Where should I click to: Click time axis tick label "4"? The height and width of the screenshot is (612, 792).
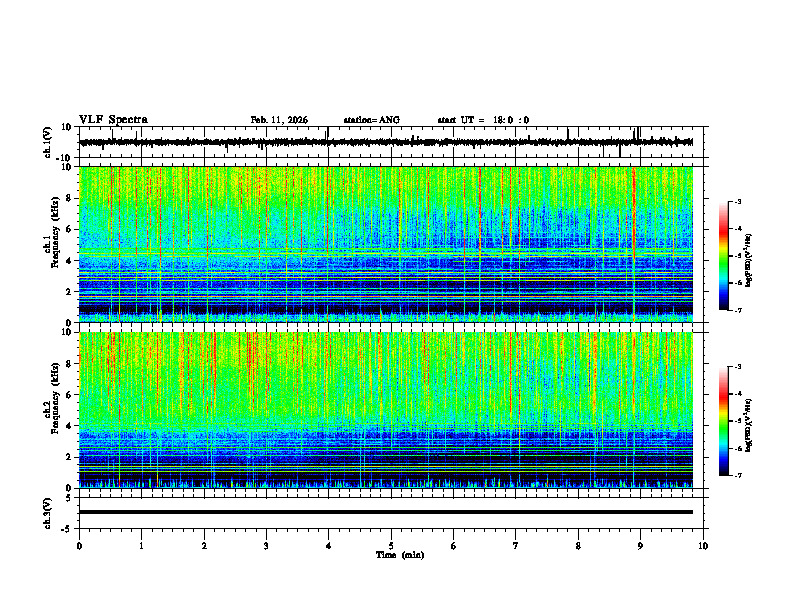(x=329, y=546)
